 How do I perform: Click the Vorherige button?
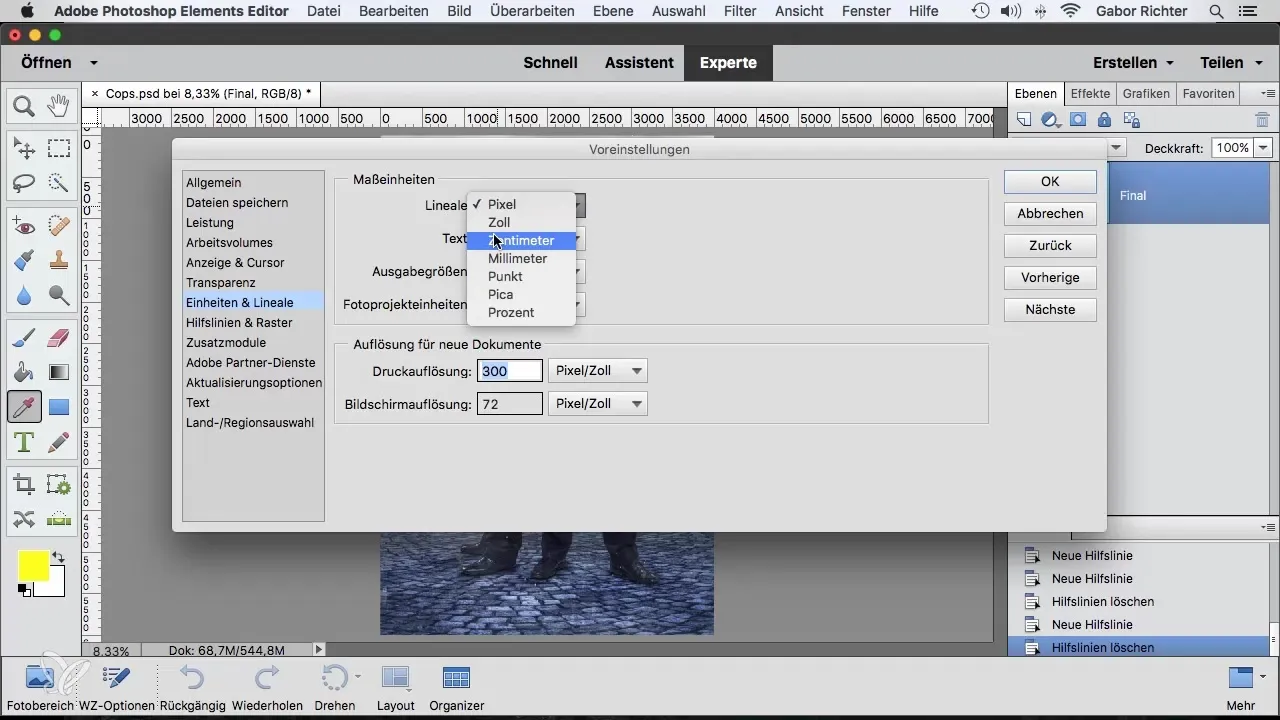tap(1050, 278)
